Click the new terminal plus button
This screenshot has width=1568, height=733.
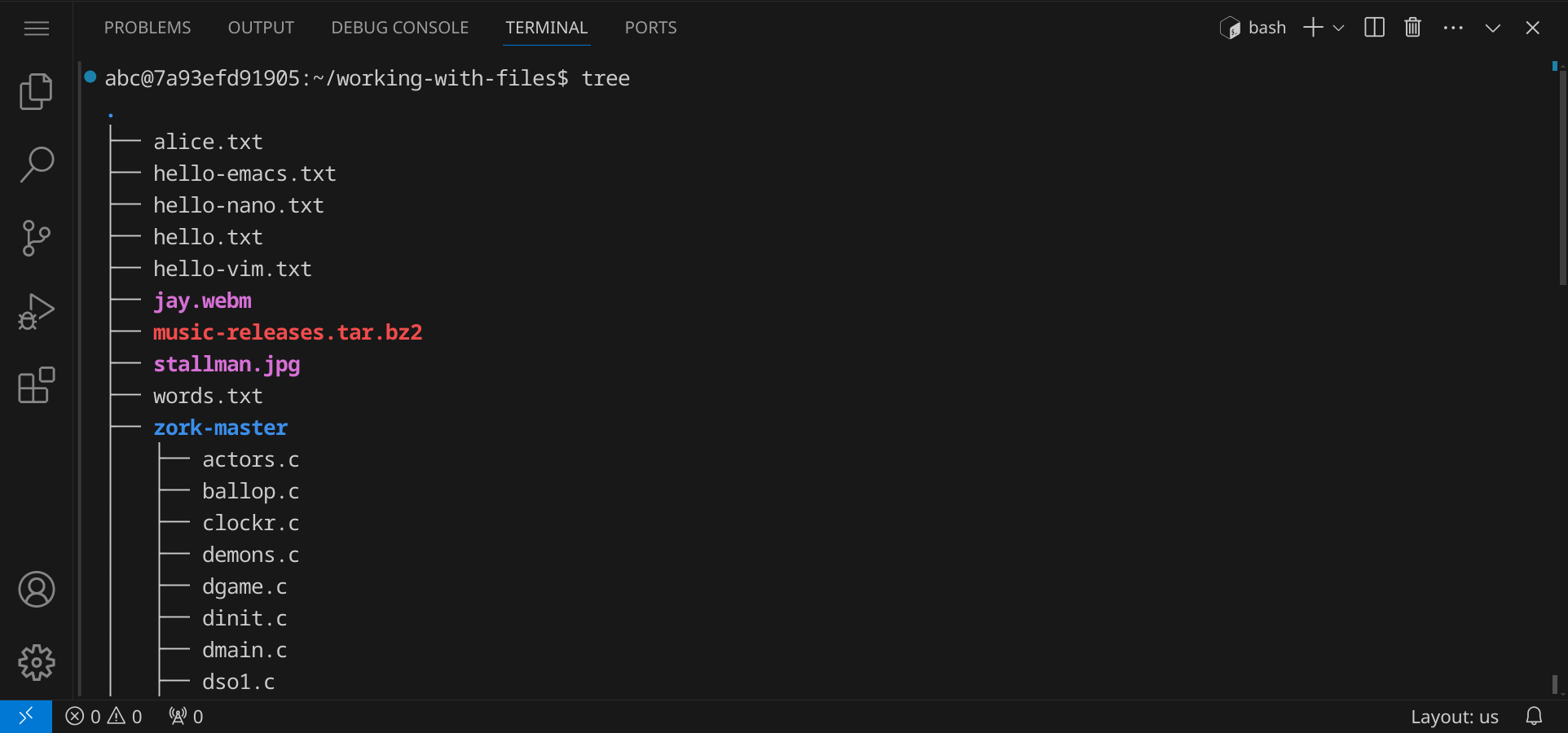pos(1313,28)
